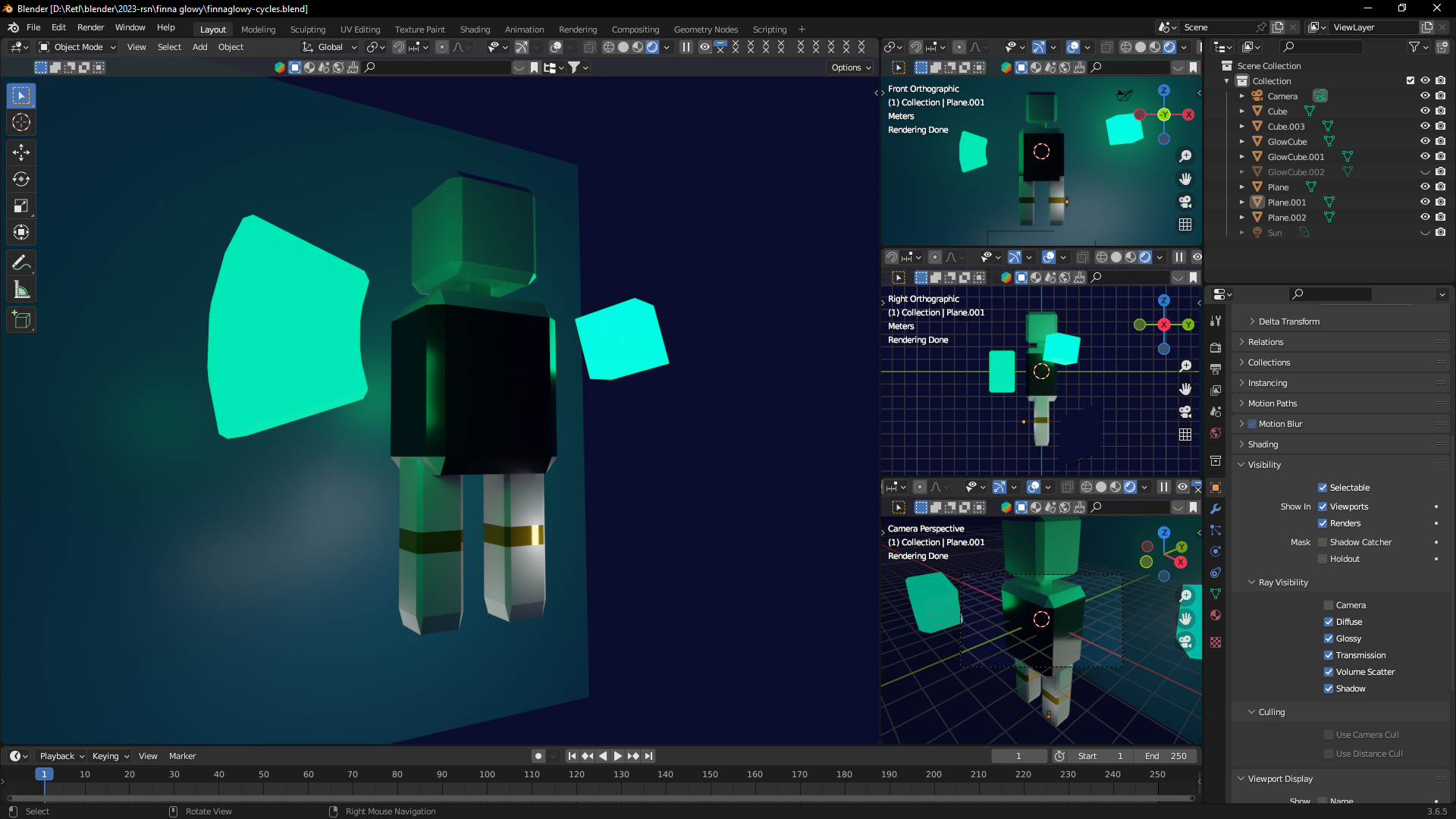Enable the Shadow Catcher checkbox
1456x819 pixels.
point(1323,542)
